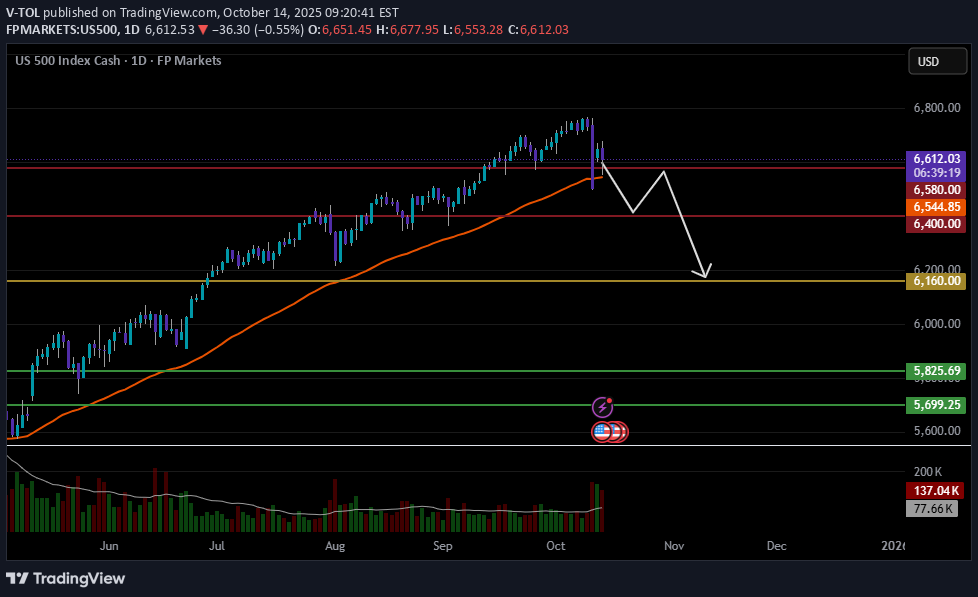
Task: Click the frontmost US flag economic event icon
Action: pos(602,432)
